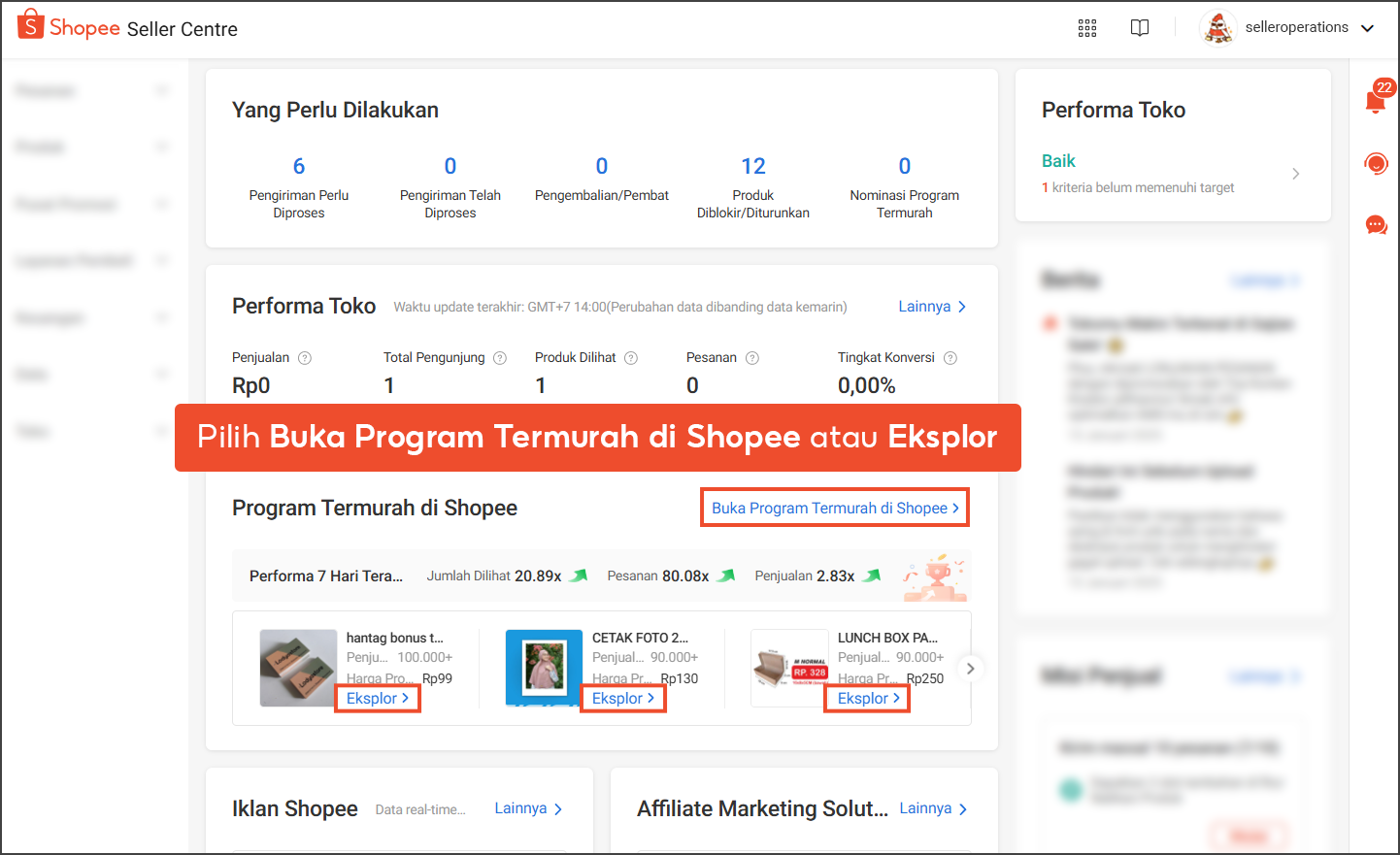Open the learning hub book icon
Image resolution: width=1400 pixels, height=855 pixels.
tap(1139, 27)
